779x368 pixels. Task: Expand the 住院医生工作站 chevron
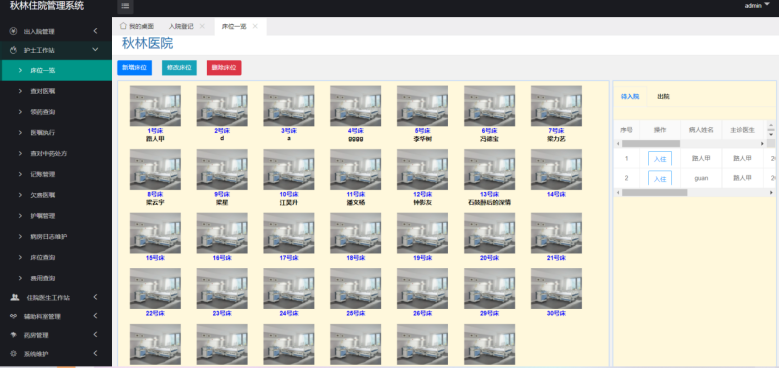tap(95, 297)
